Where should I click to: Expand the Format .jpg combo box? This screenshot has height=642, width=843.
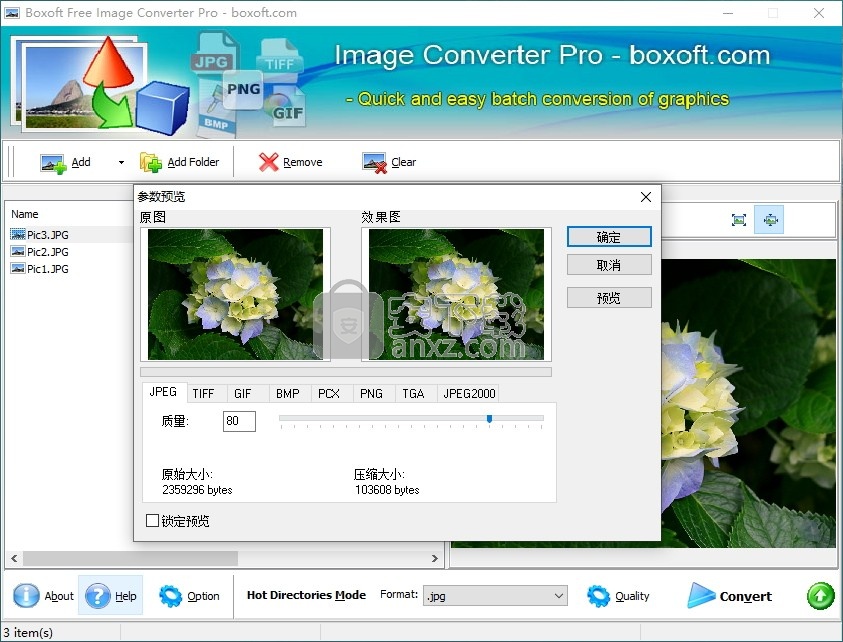[495, 596]
